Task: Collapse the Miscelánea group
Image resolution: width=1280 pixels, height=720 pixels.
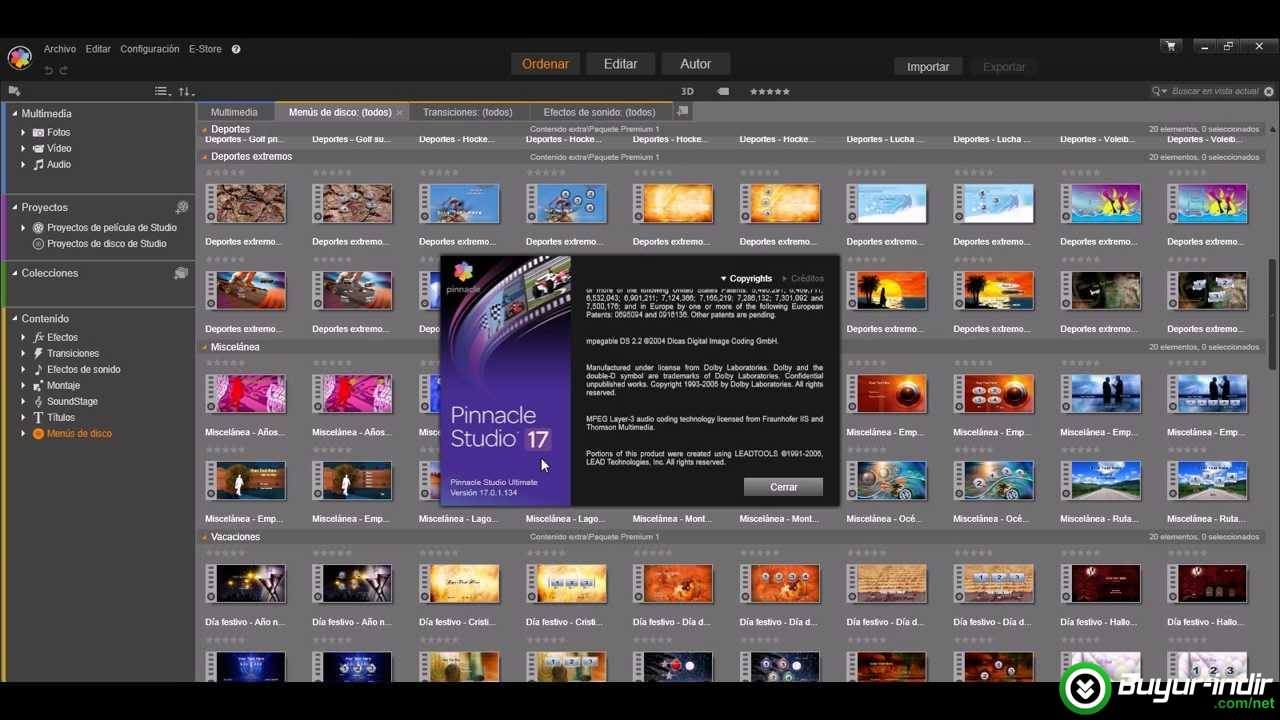Action: 205,347
